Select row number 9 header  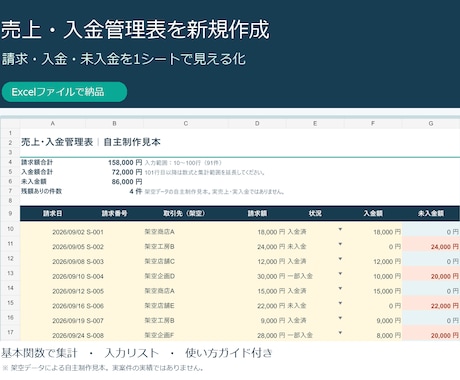(x=10, y=213)
